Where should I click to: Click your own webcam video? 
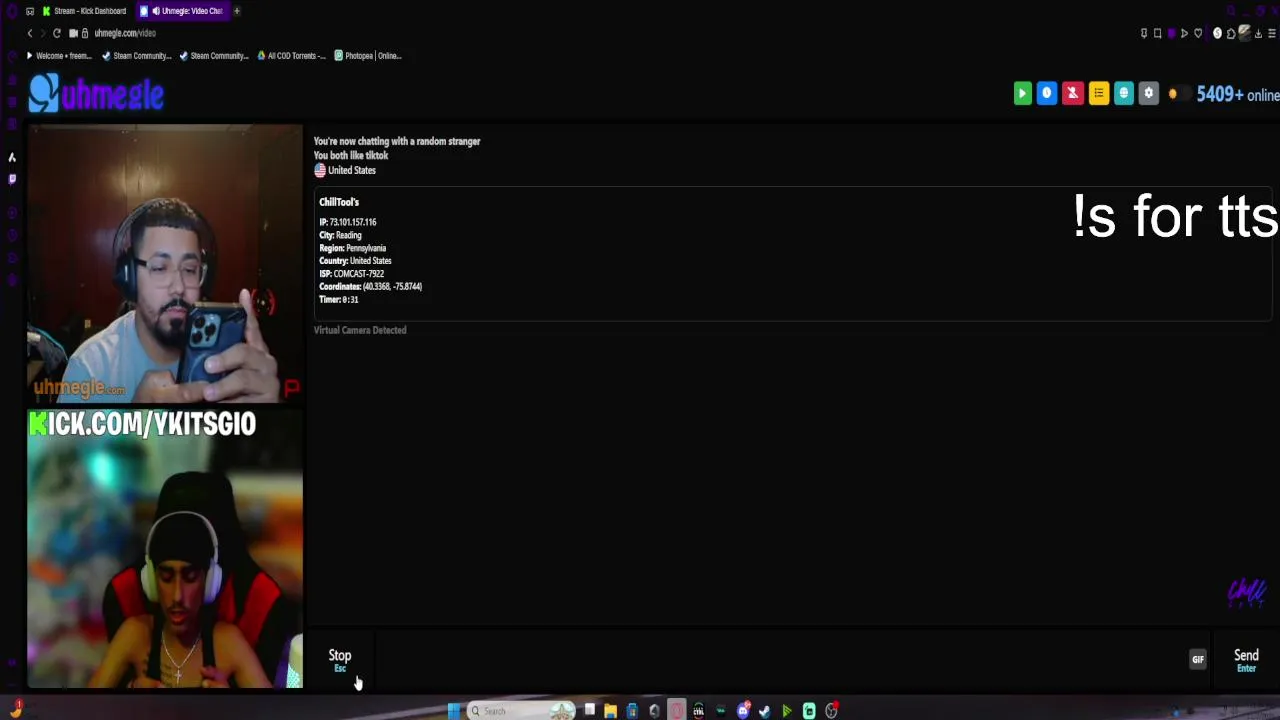coord(164,548)
